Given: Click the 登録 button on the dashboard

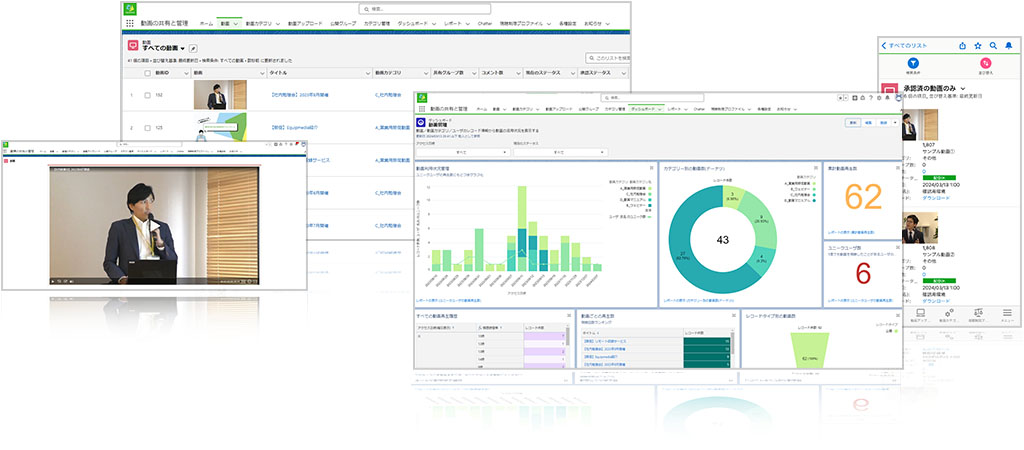Looking at the screenshot, I should click(884, 122).
